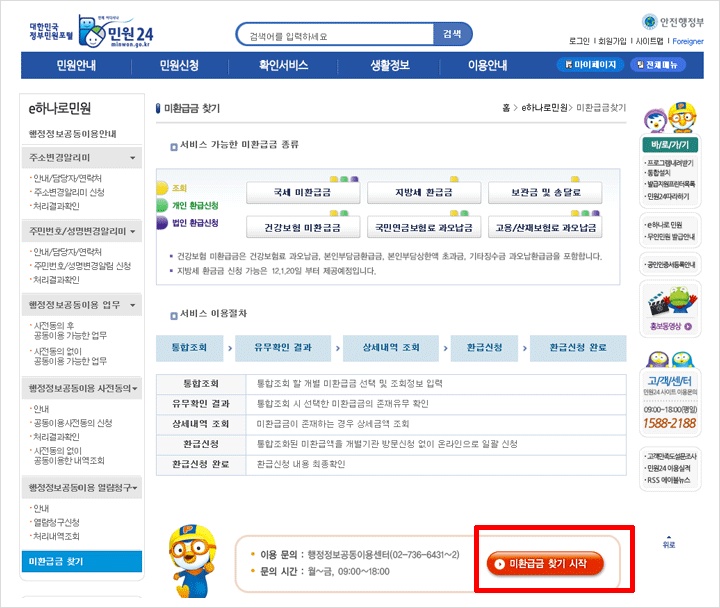Screen dimensions: 720x608
Task: Click the 고용/산재보험료 과오납금 button
Action: (545, 227)
